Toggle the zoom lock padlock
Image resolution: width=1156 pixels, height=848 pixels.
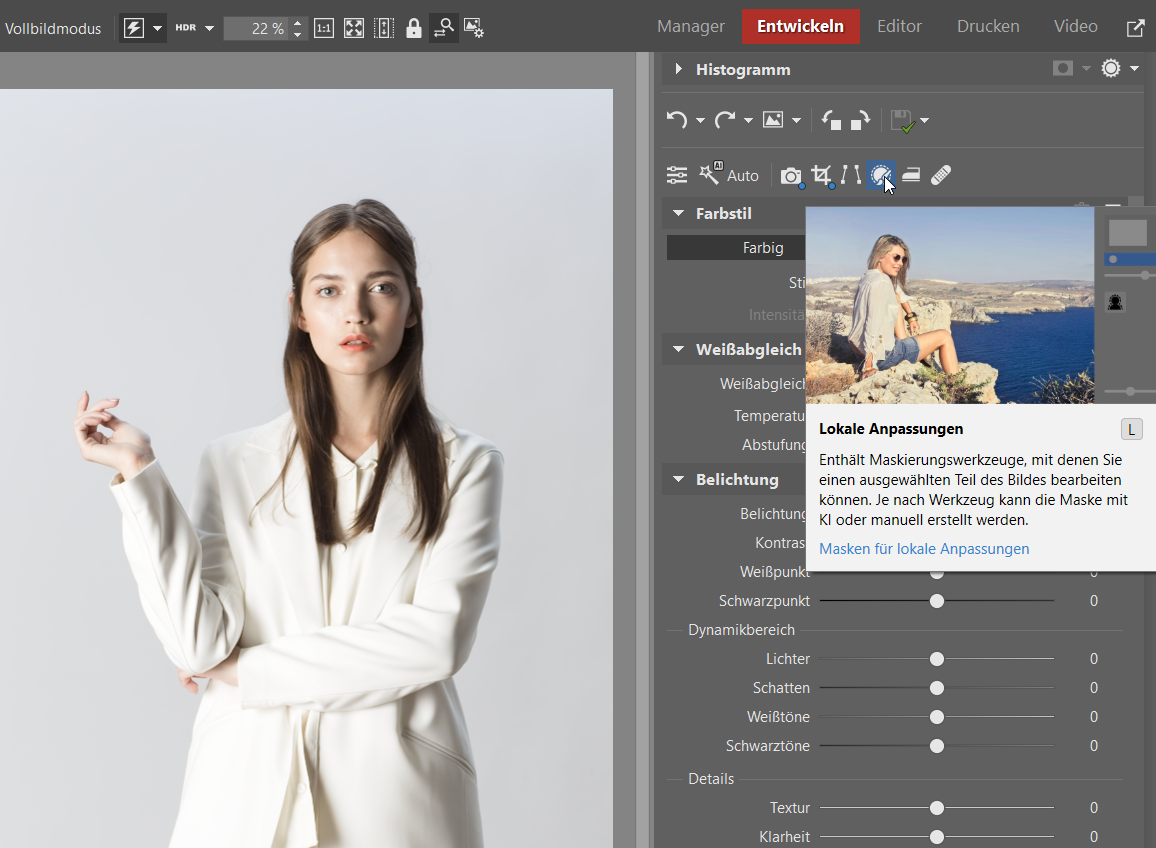click(414, 28)
